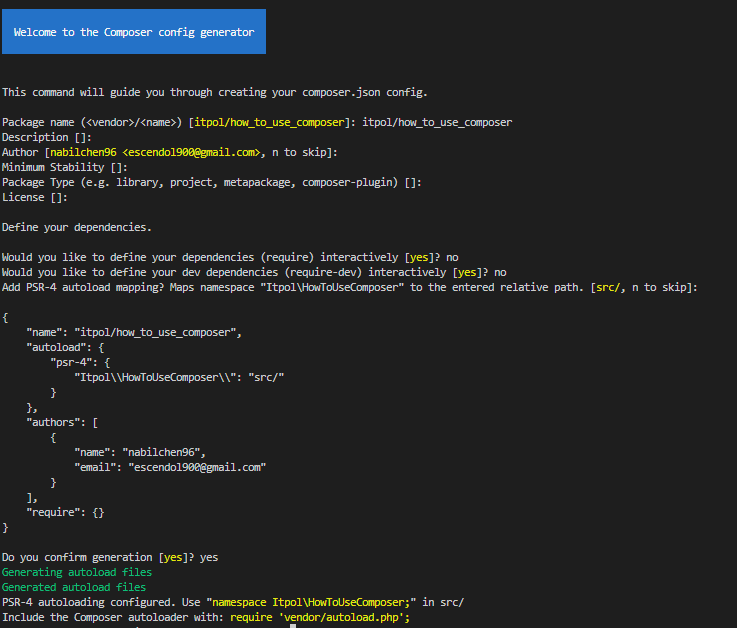The image size is (737, 628).
Task: Click the '"name": "itpol/how_to_use_composer",' JSON line
Action: [x=134, y=332]
